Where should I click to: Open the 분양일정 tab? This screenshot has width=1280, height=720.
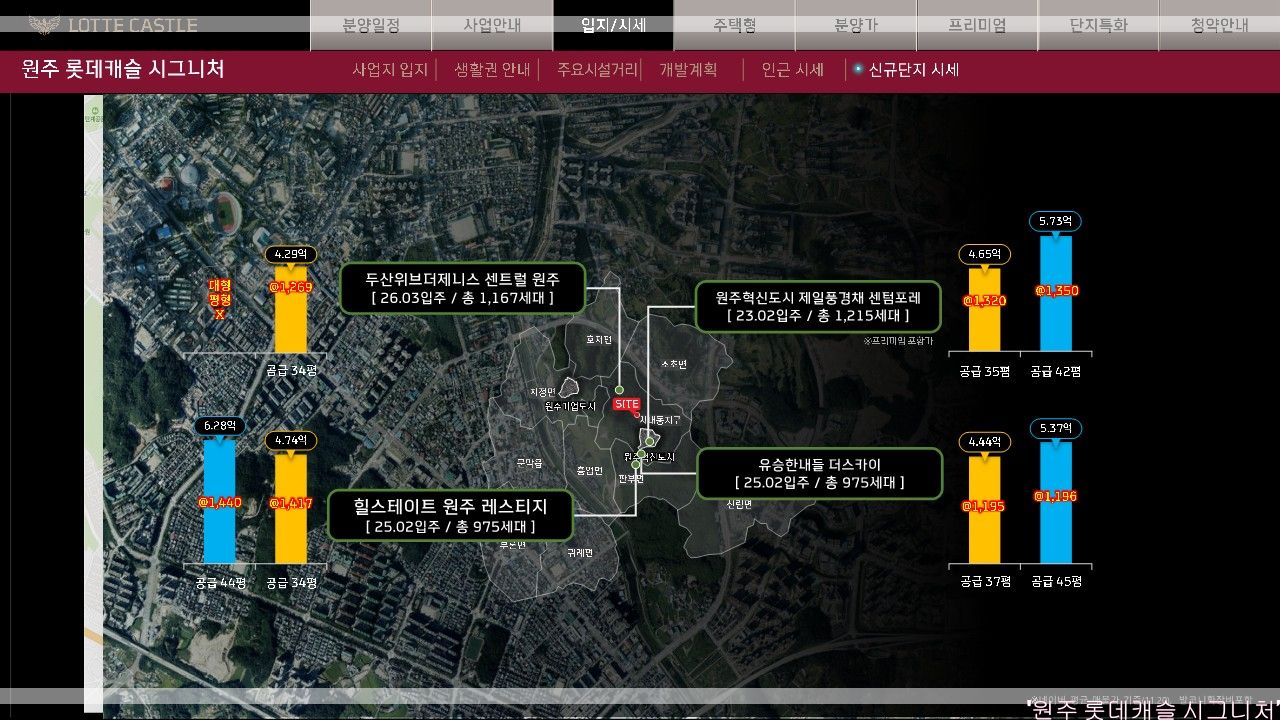pos(371,25)
